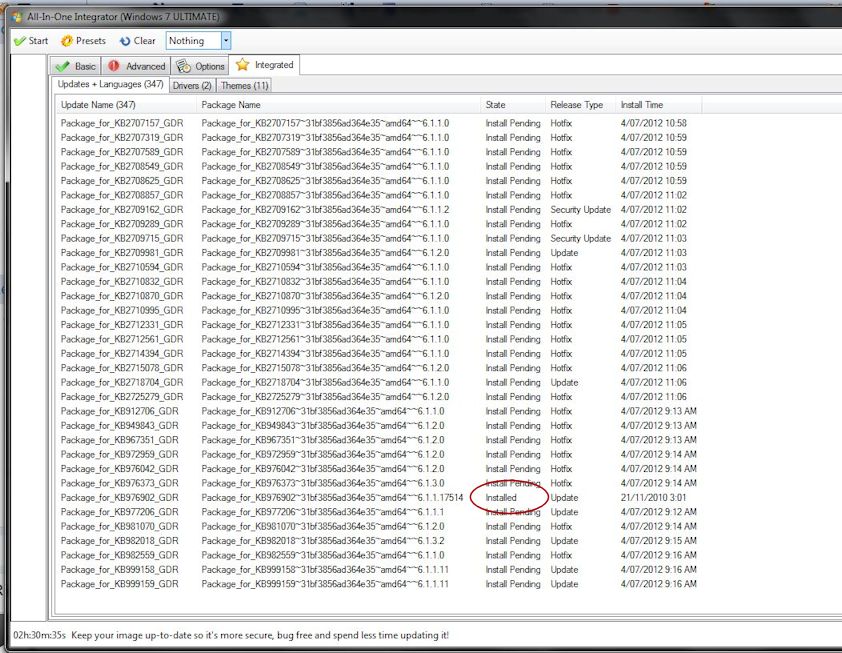Image resolution: width=842 pixels, height=653 pixels.
Task: Open the Themes (11) subtab
Action: tap(244, 85)
